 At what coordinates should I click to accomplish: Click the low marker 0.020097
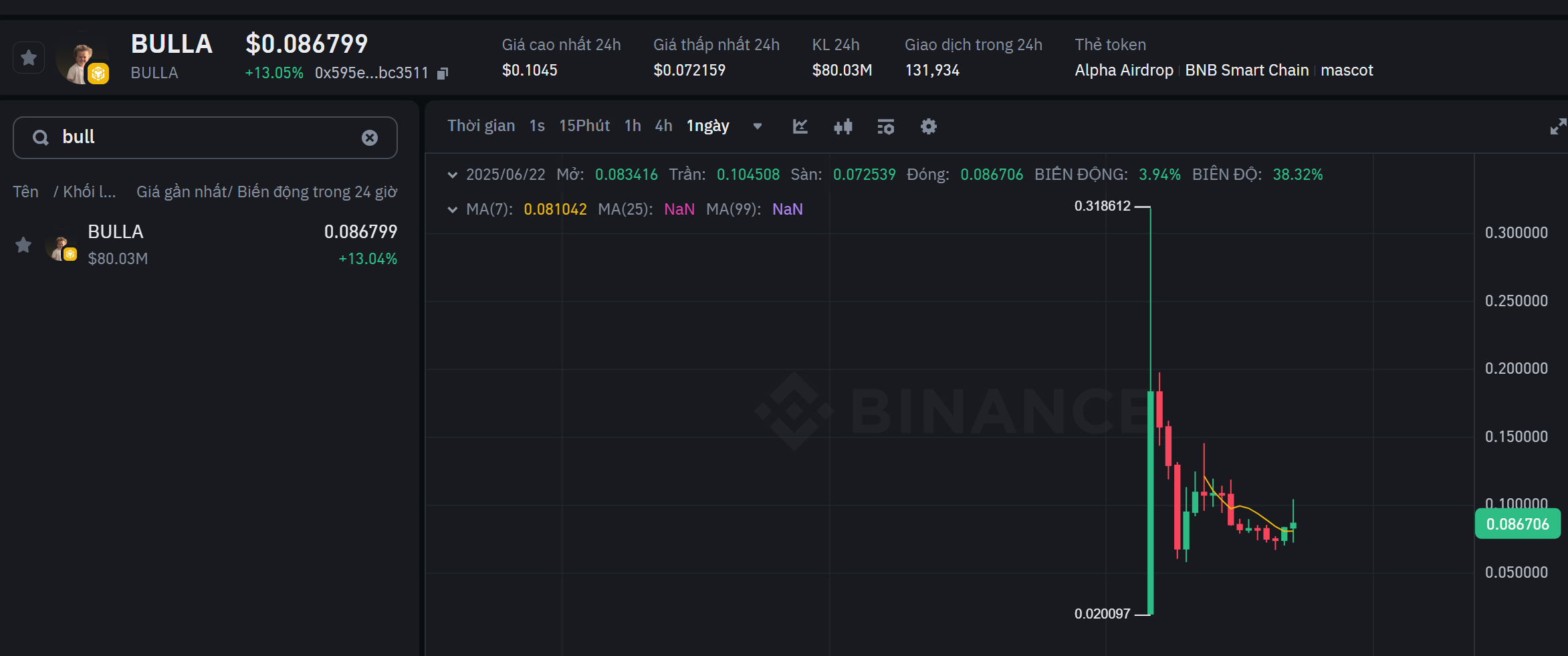click(x=1102, y=614)
